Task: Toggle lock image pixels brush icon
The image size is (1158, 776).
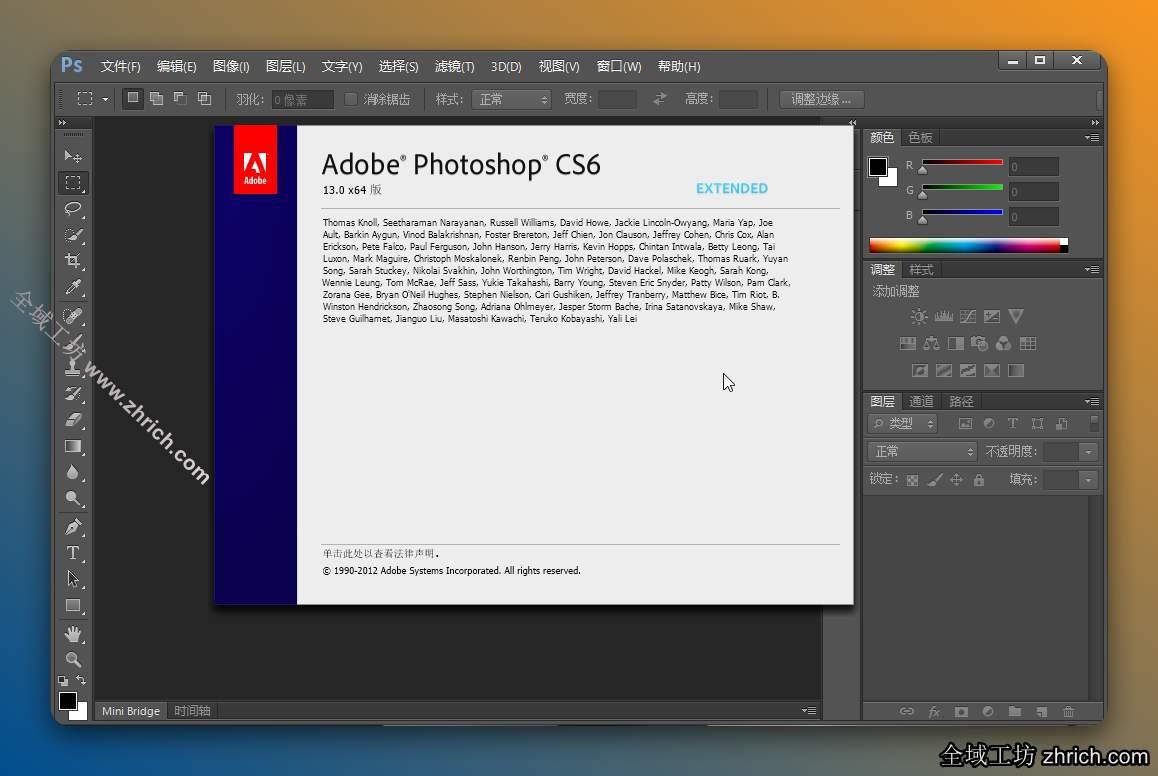Action: (x=935, y=480)
